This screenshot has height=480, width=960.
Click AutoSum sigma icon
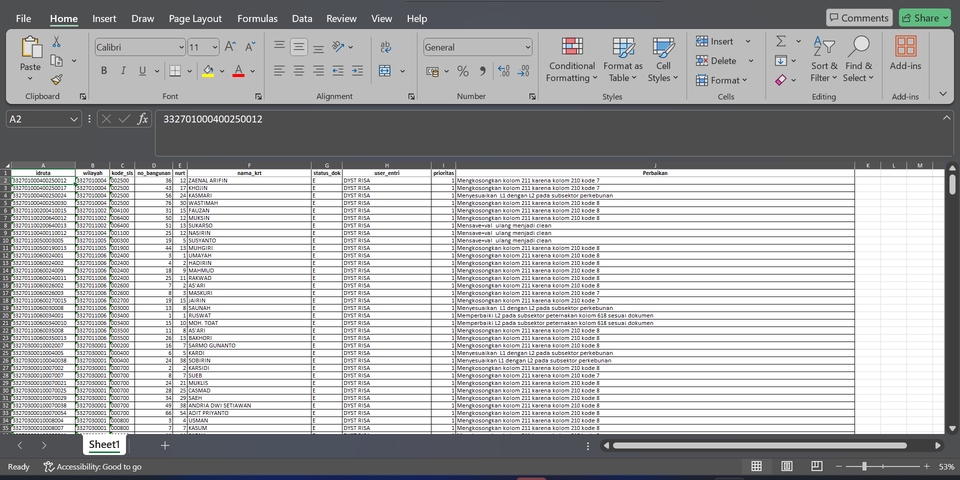pyautogui.click(x=781, y=41)
